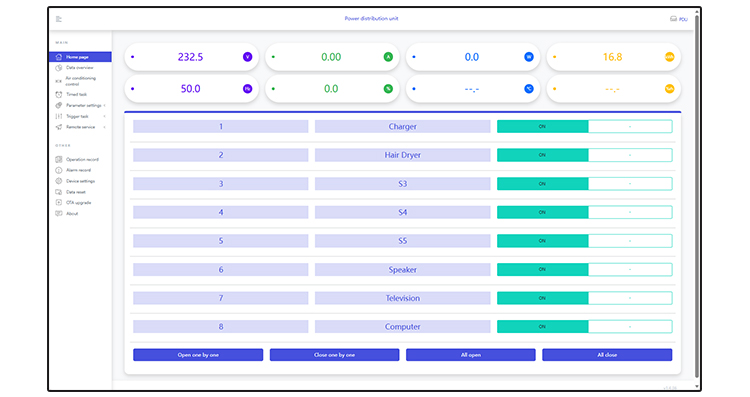Click the blue W power badge
The width and height of the screenshot is (750, 397).
[x=529, y=57]
